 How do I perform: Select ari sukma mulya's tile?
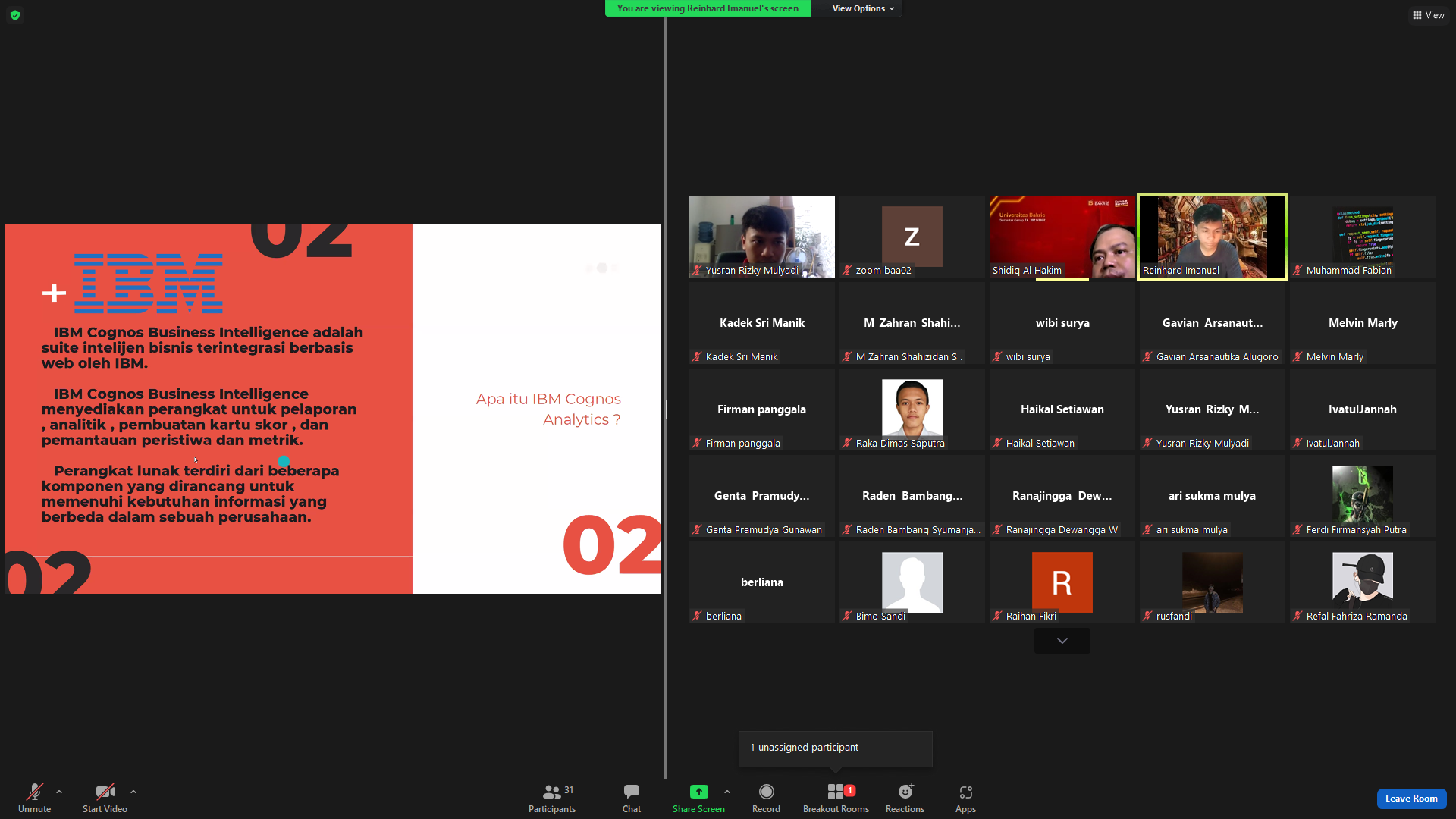[x=1212, y=496]
